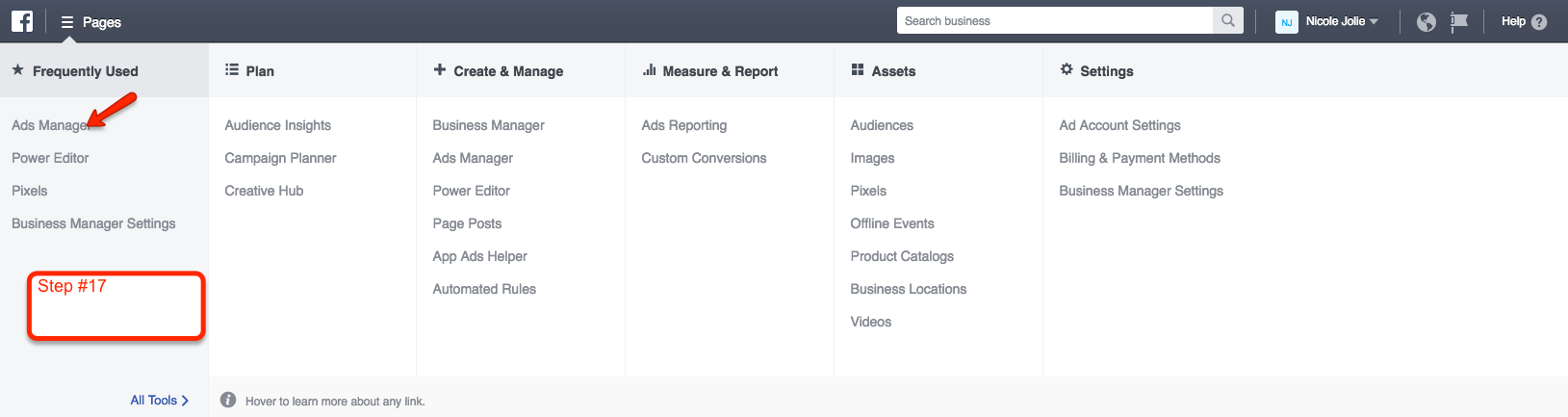The height and width of the screenshot is (417, 1568).
Task: Expand the Nicole Jolie account dropdown
Action: 1342,21
